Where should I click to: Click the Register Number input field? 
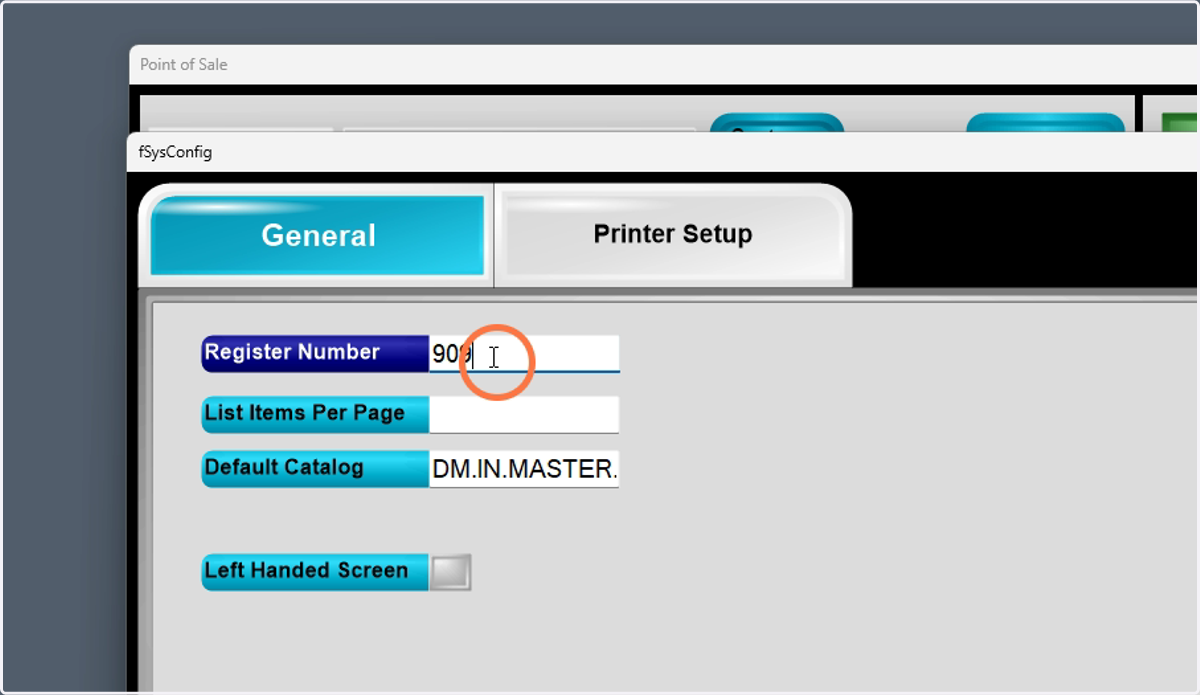[x=524, y=354]
